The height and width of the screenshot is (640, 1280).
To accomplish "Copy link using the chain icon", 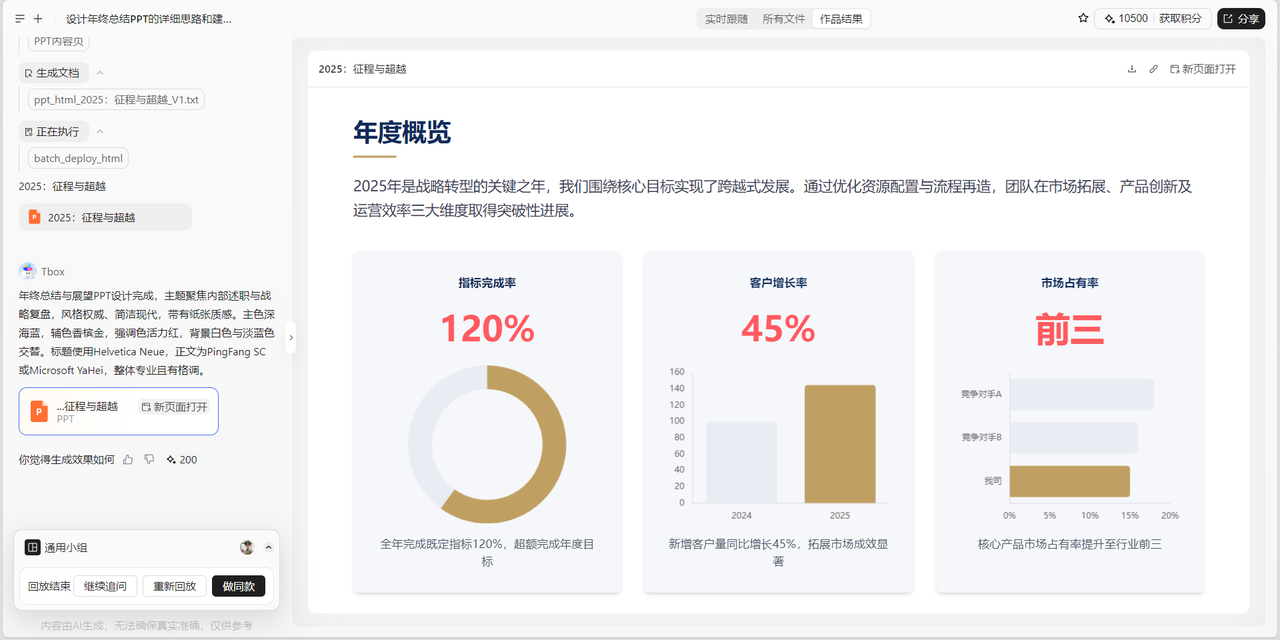I will pyautogui.click(x=1153, y=69).
